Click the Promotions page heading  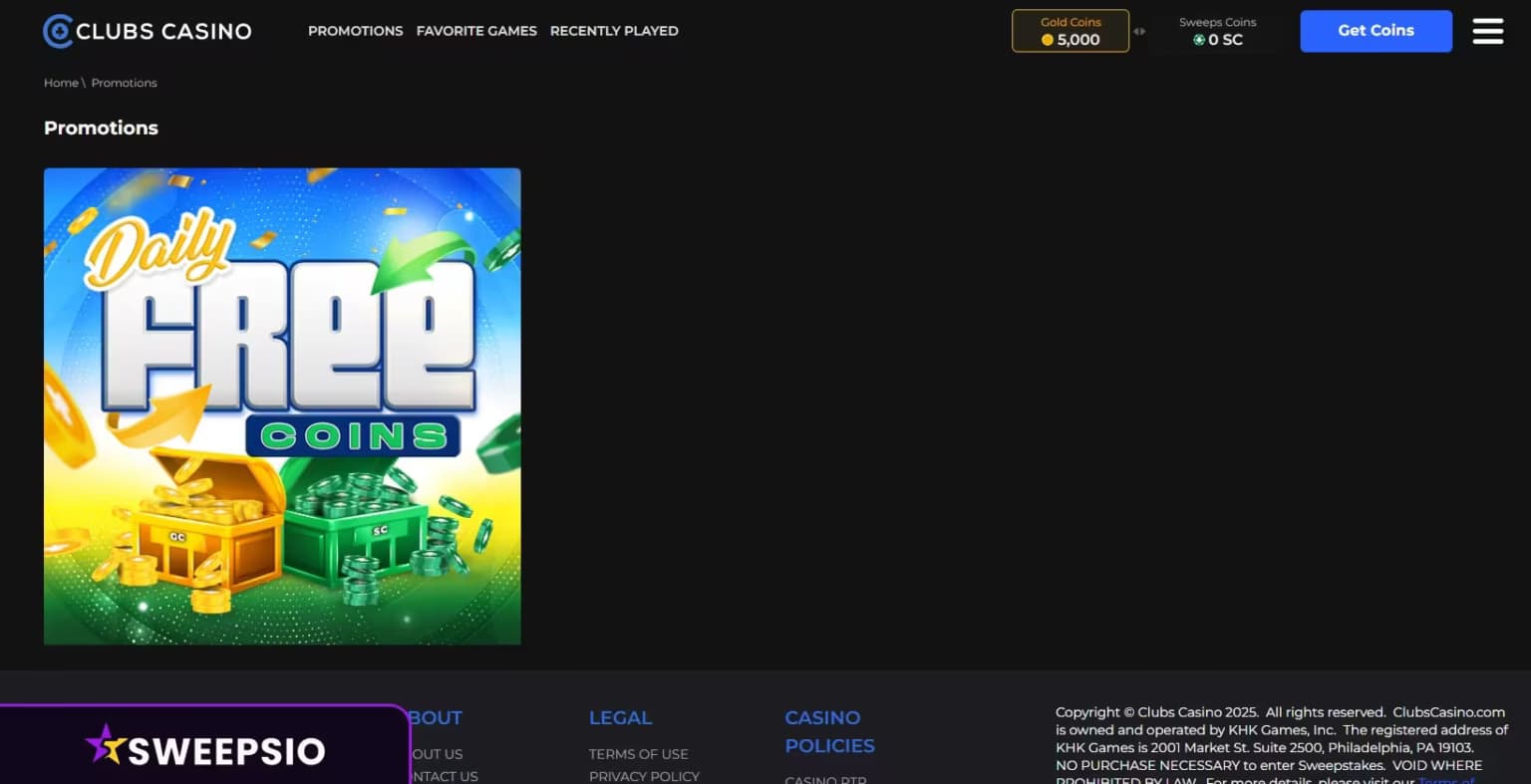pos(101,128)
